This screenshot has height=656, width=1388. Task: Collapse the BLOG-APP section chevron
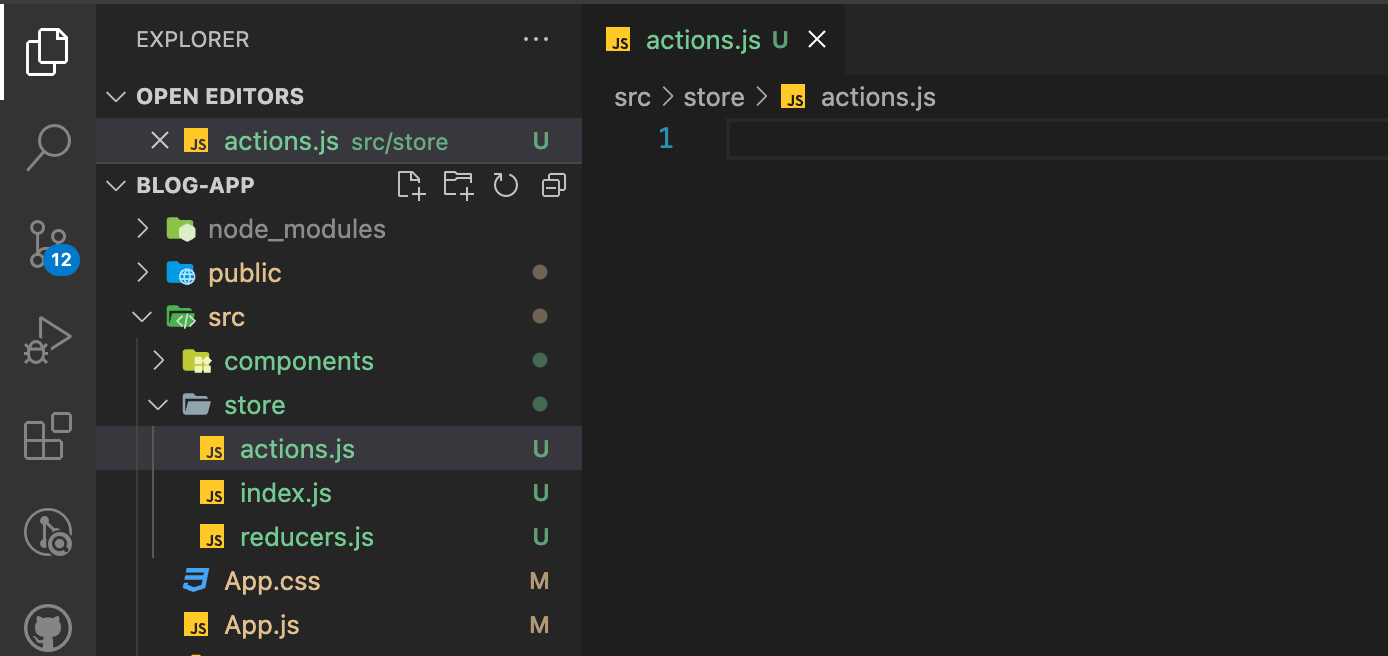point(117,185)
